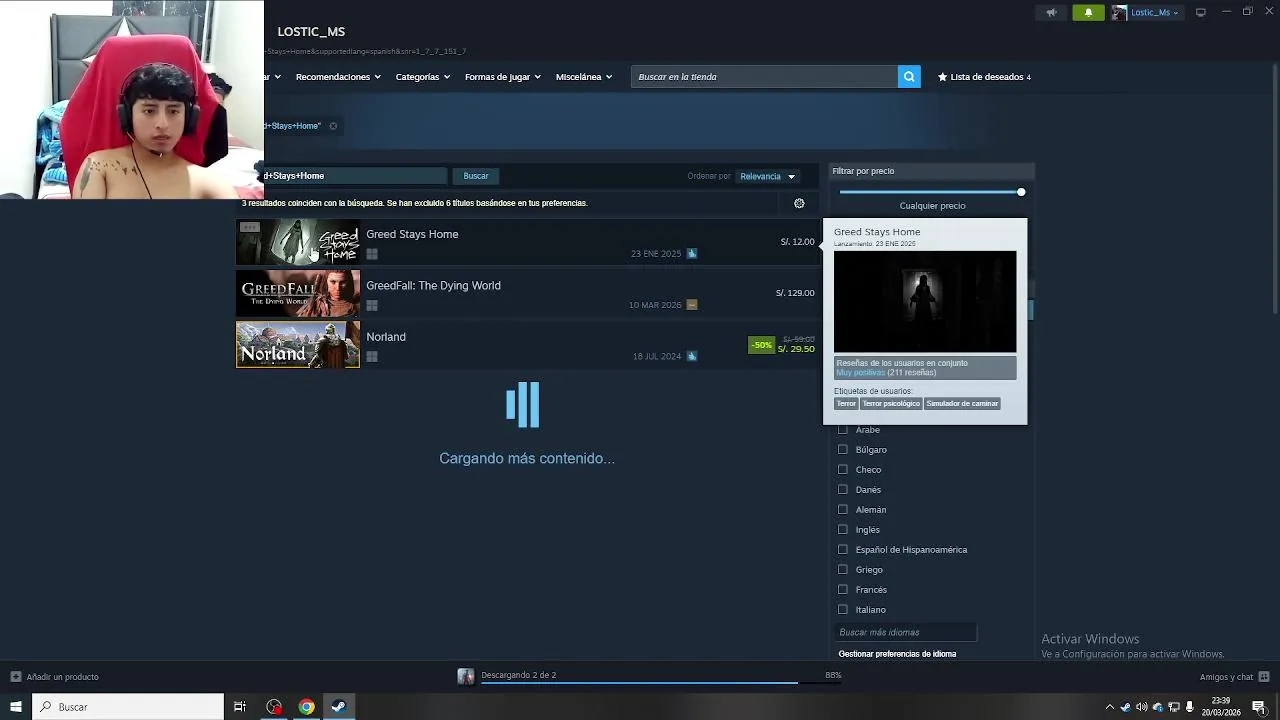This screenshot has height=720, width=1280.
Task: Click the Windows taskbar Buscar search box
Action: (x=128, y=707)
